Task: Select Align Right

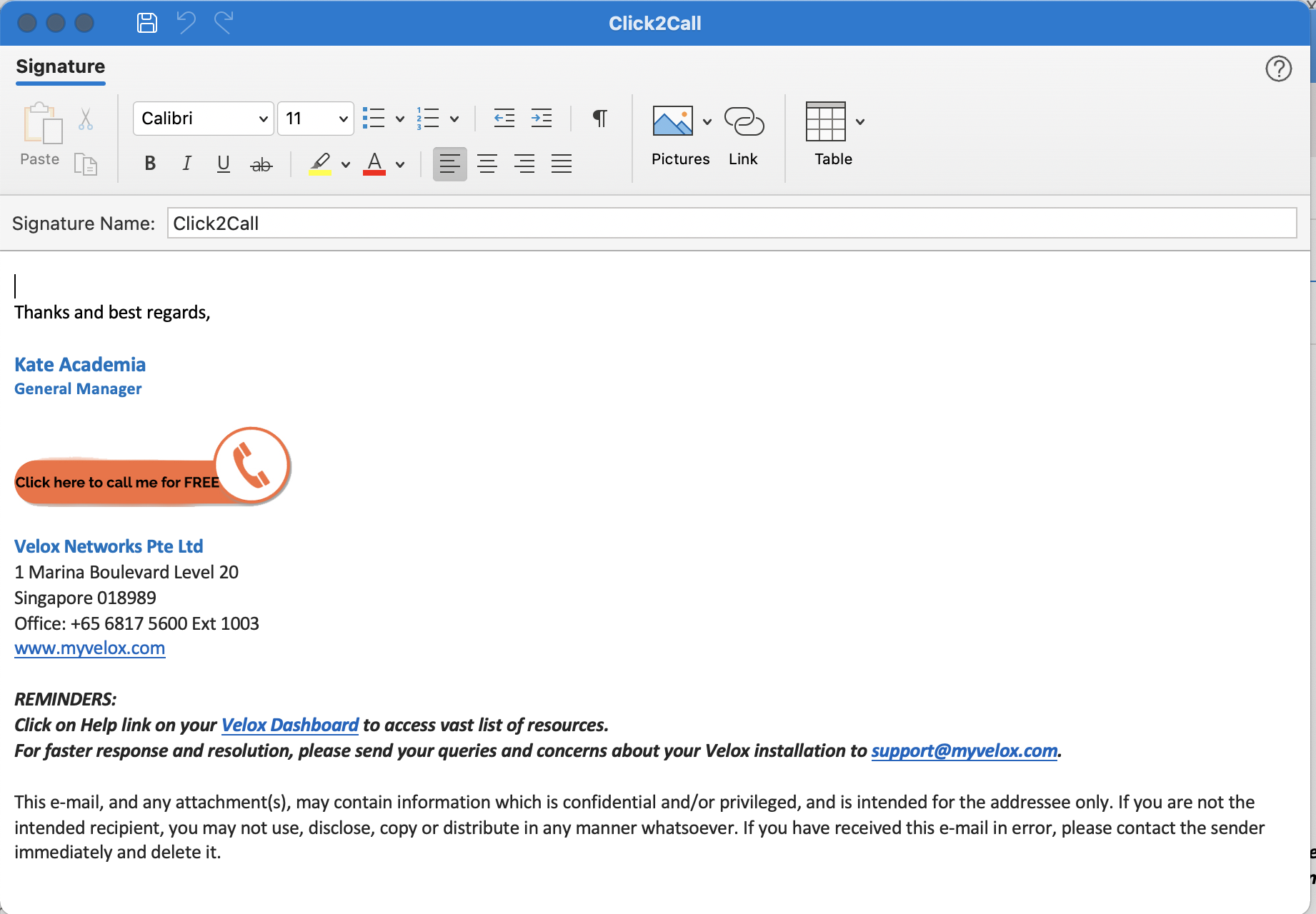Action: (524, 164)
